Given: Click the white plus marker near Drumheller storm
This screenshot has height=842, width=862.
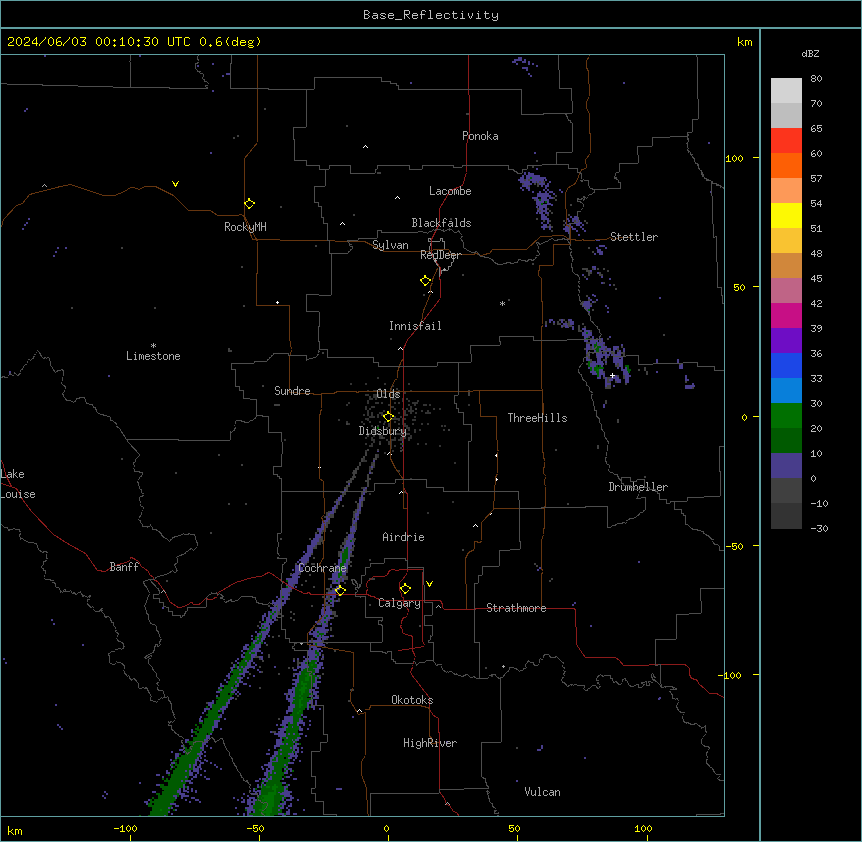Looking at the screenshot, I should point(612,375).
